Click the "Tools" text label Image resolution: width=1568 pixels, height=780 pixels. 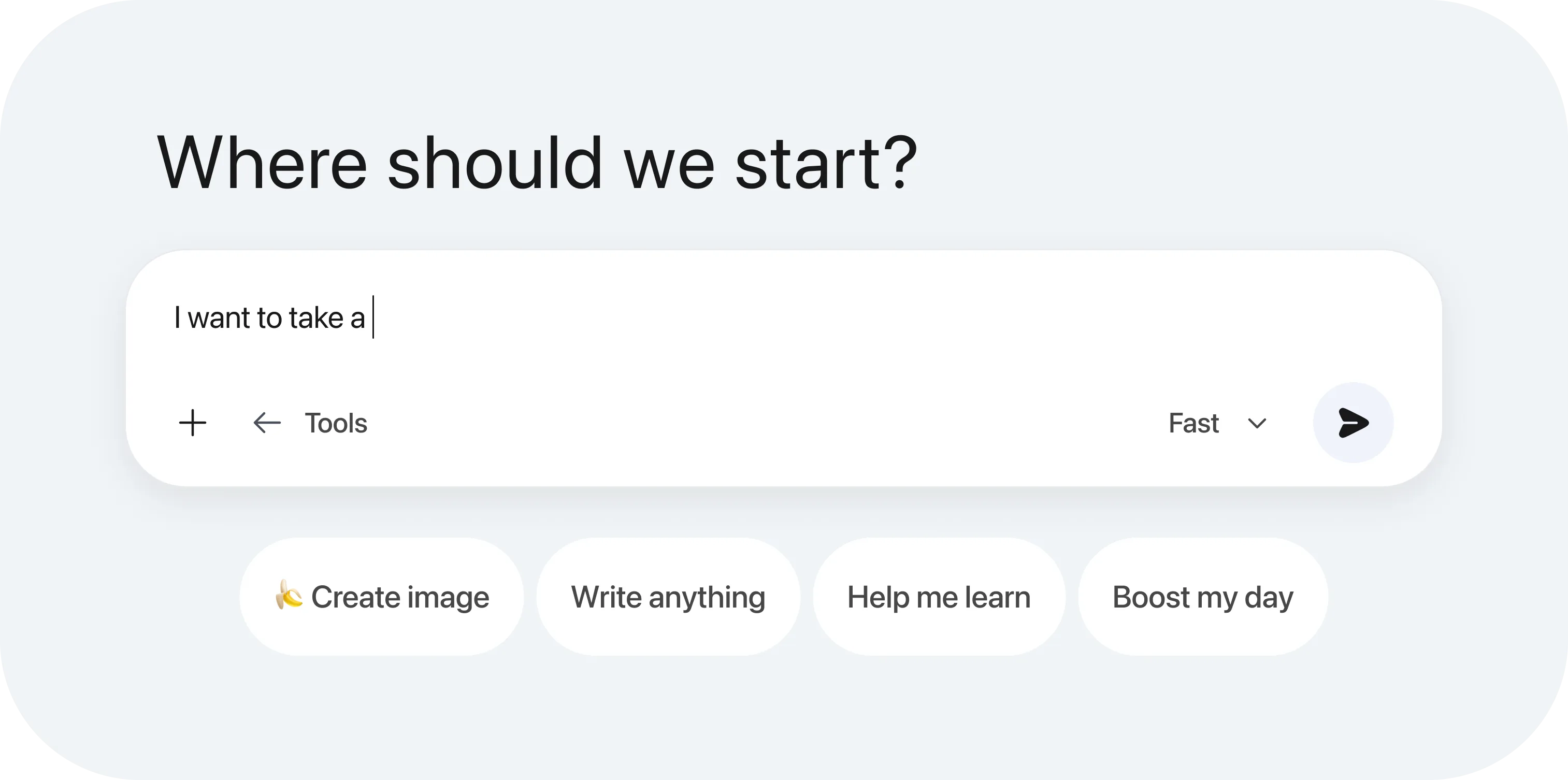point(336,423)
